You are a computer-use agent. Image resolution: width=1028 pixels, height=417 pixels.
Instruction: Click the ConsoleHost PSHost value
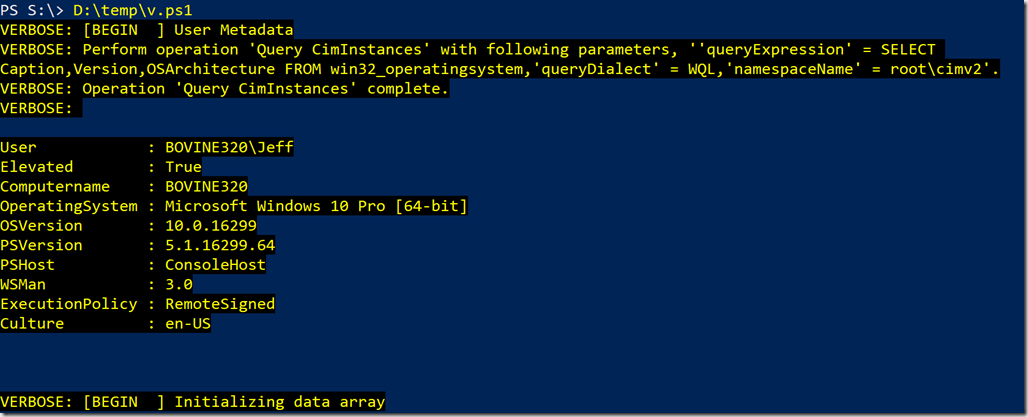coord(215,265)
